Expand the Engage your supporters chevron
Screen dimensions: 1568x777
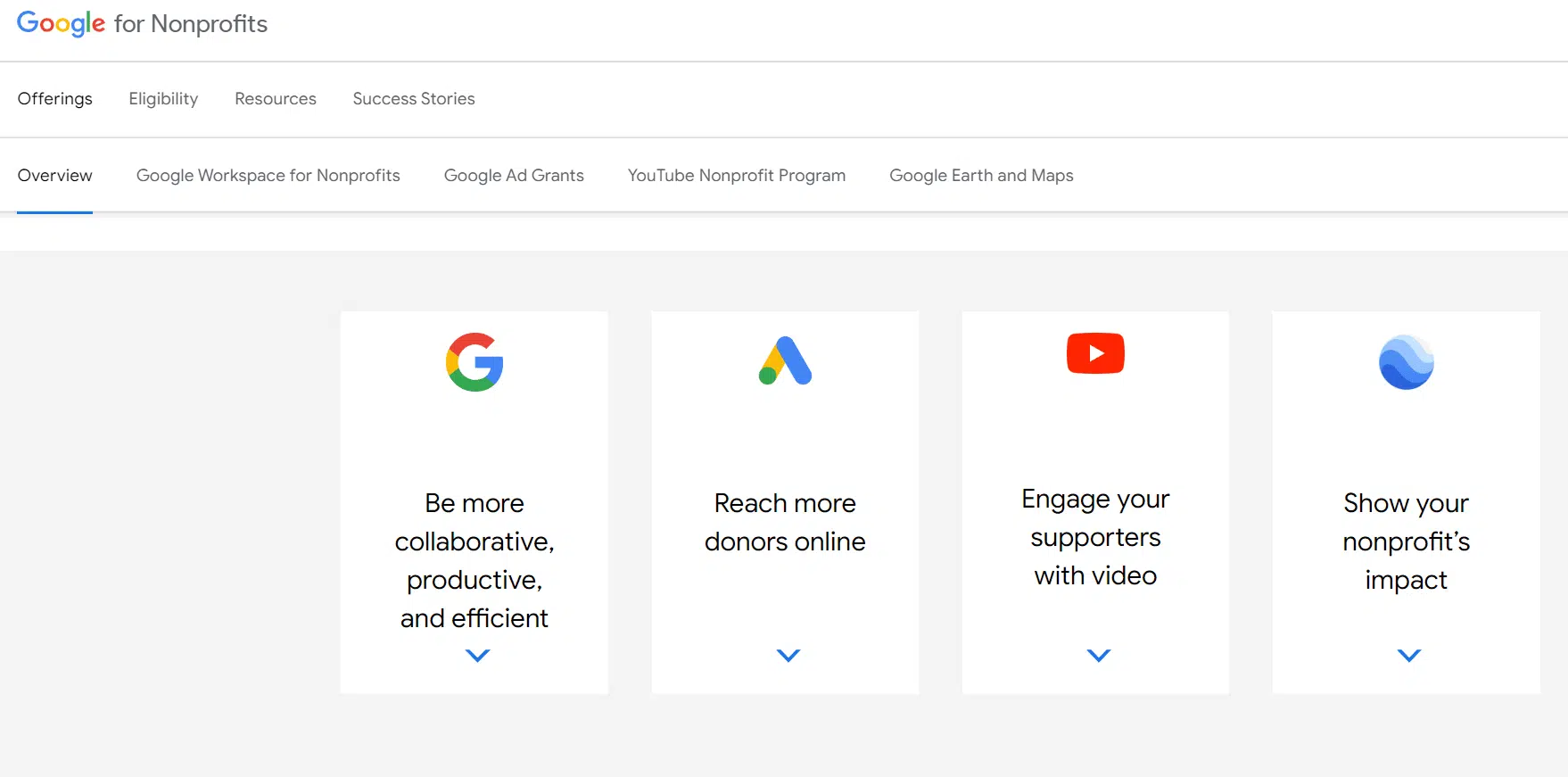pos(1099,656)
